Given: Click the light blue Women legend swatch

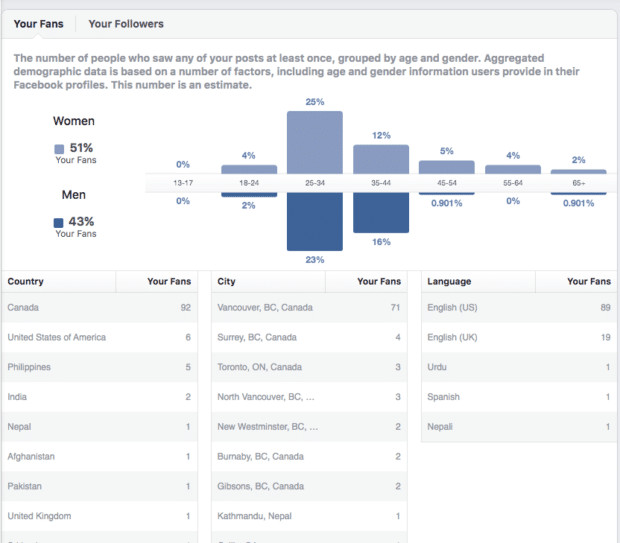Looking at the screenshot, I should tap(59, 150).
